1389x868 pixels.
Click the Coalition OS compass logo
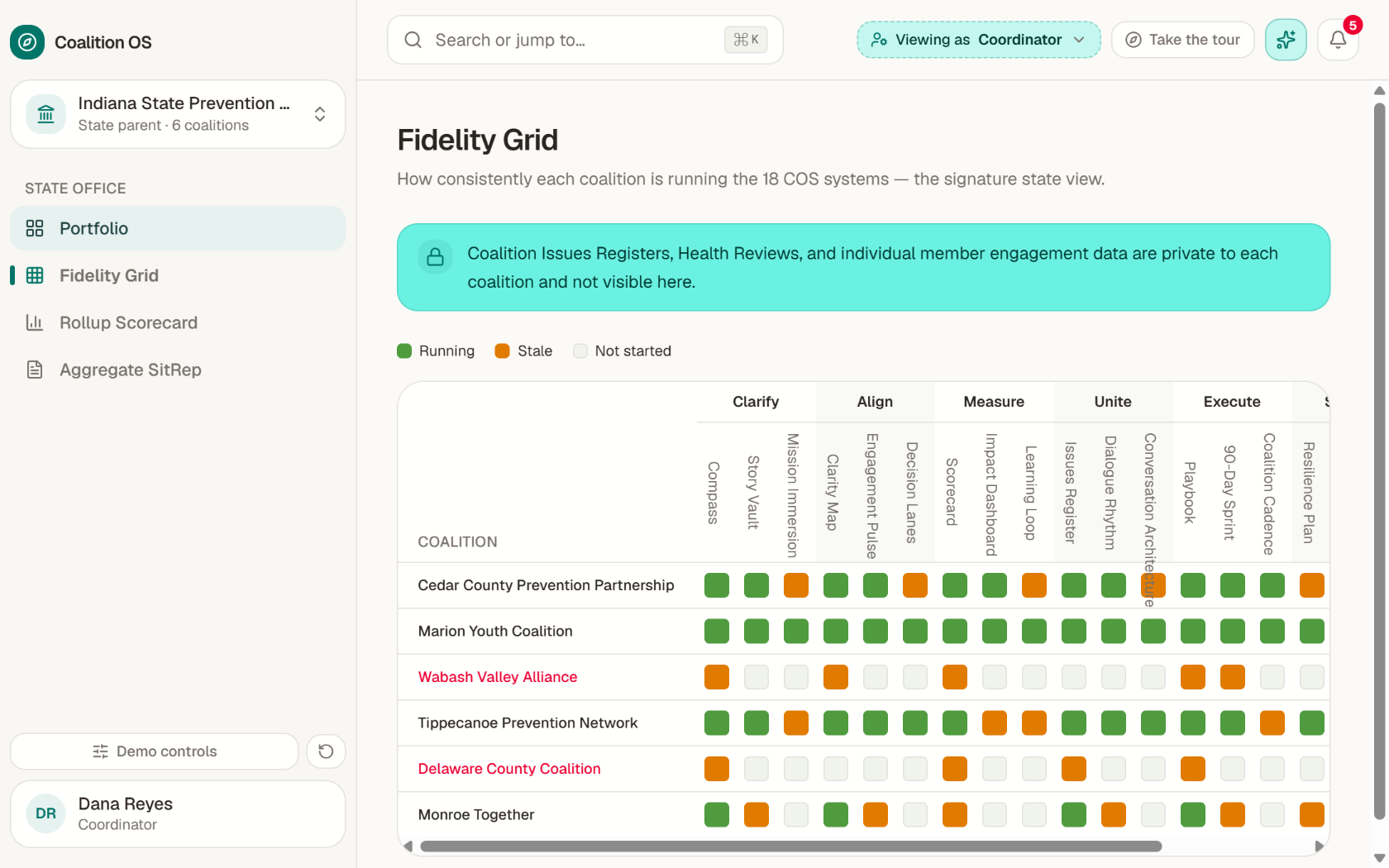coord(27,42)
